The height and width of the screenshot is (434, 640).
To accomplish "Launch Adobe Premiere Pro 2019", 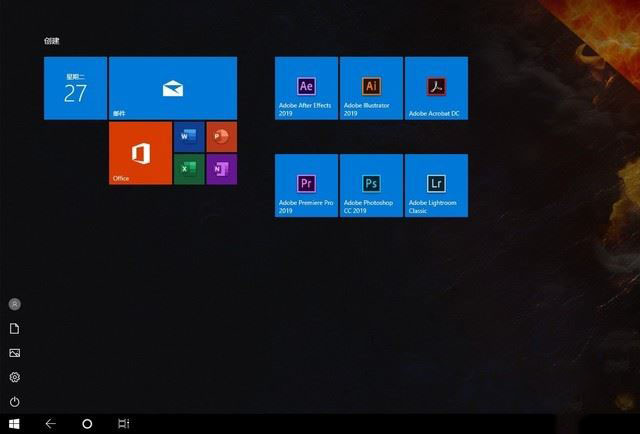I will (307, 186).
